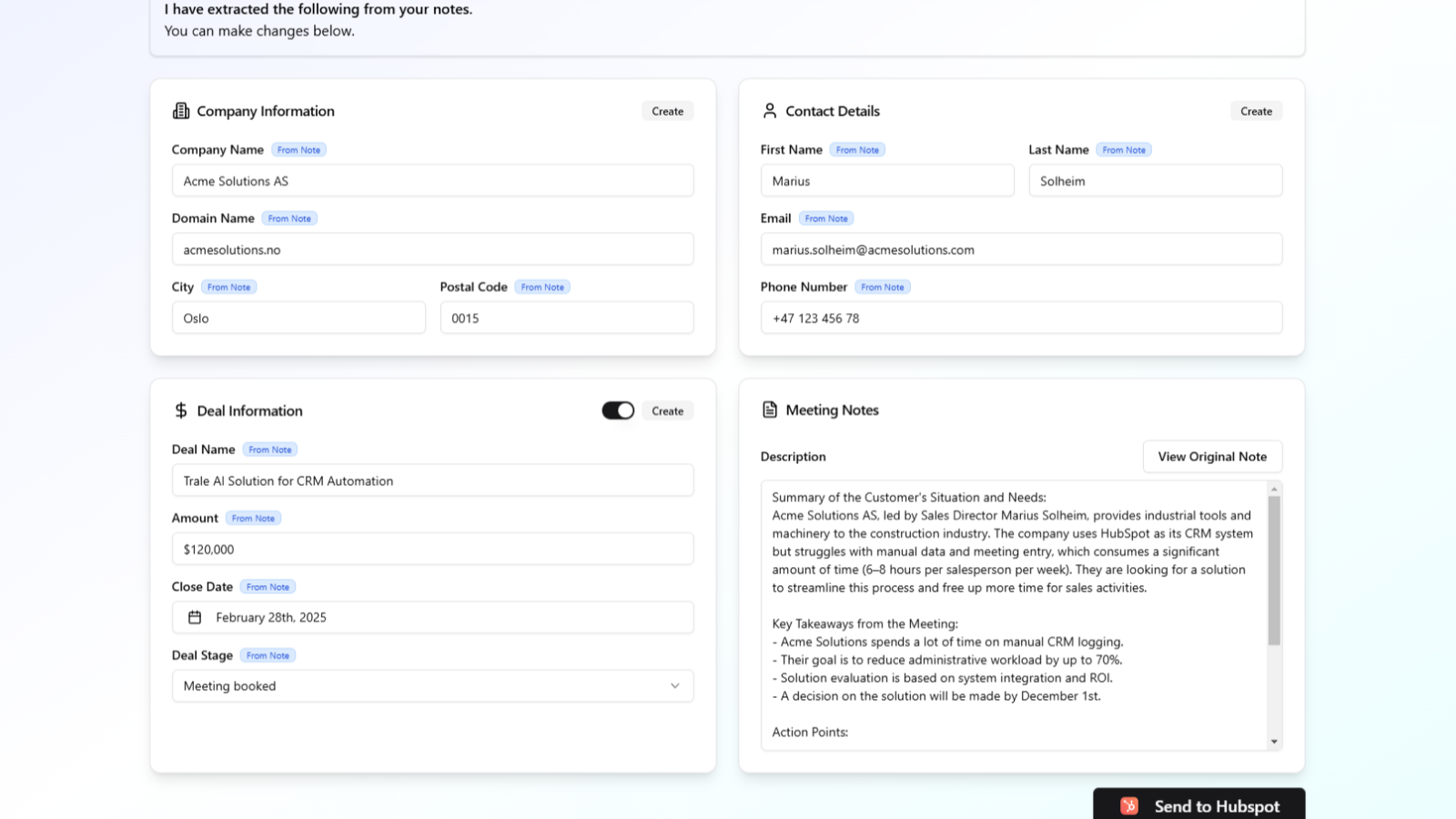The height and width of the screenshot is (819, 1456).
Task: Click the calendar icon in Close Date
Action: pos(195,618)
